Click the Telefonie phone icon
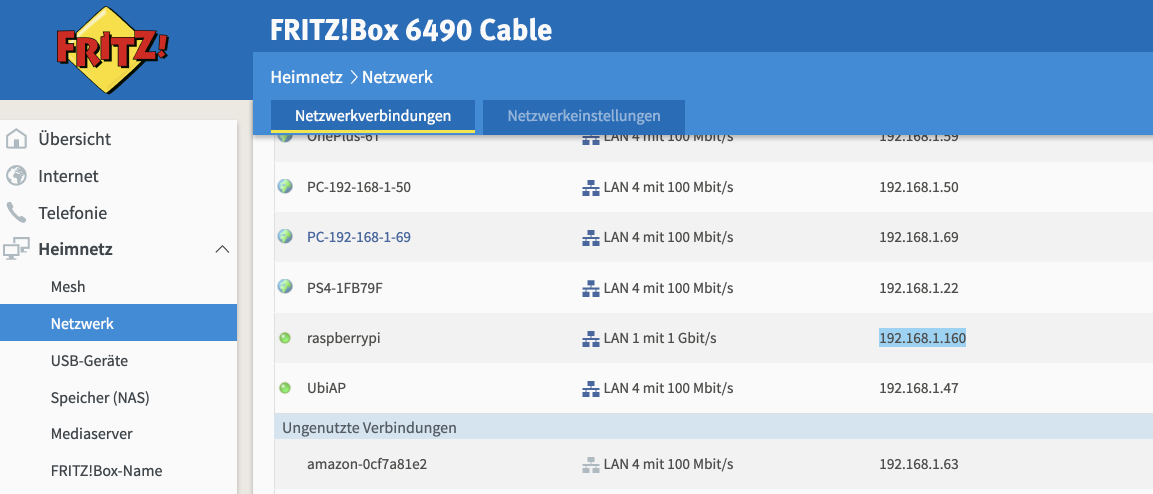Image resolution: width=1153 pixels, height=494 pixels. 17,213
